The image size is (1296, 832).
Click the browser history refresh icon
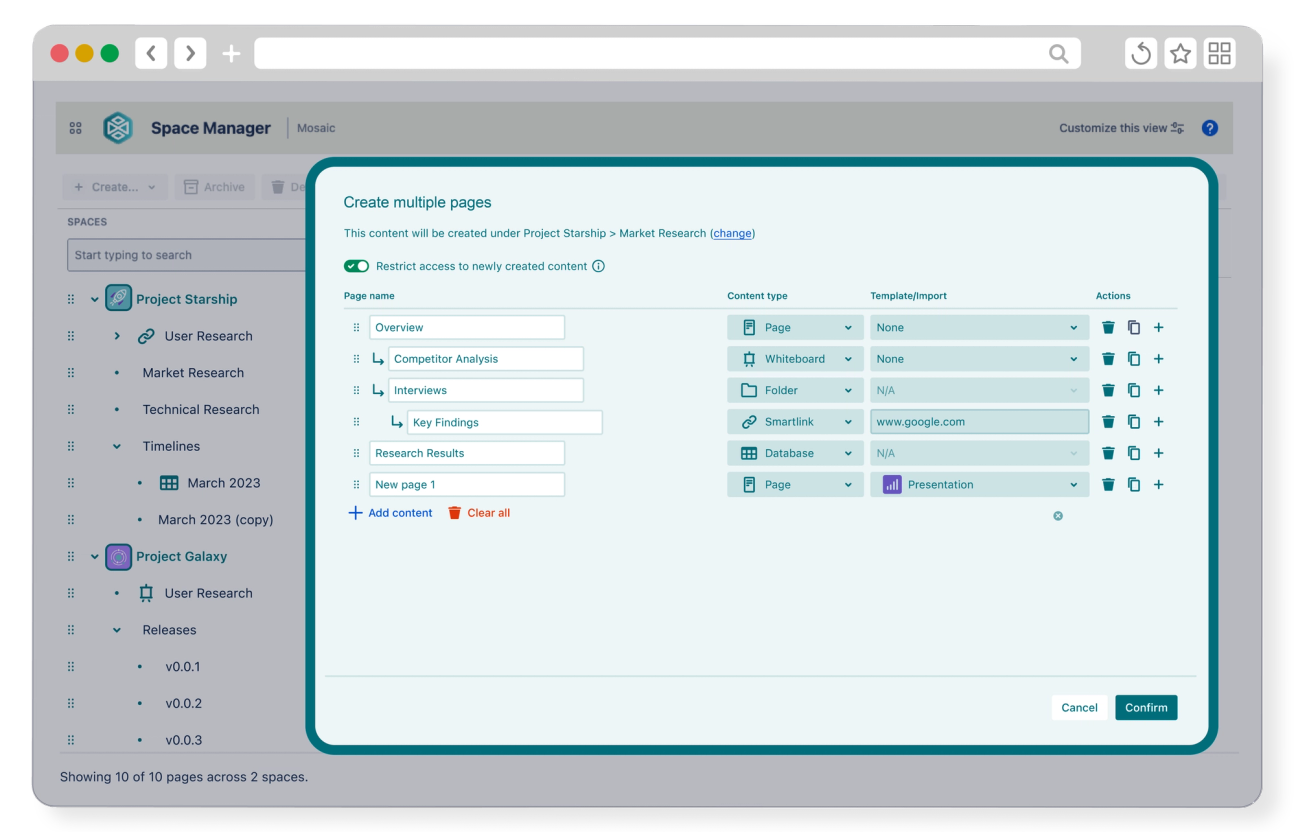(1140, 53)
